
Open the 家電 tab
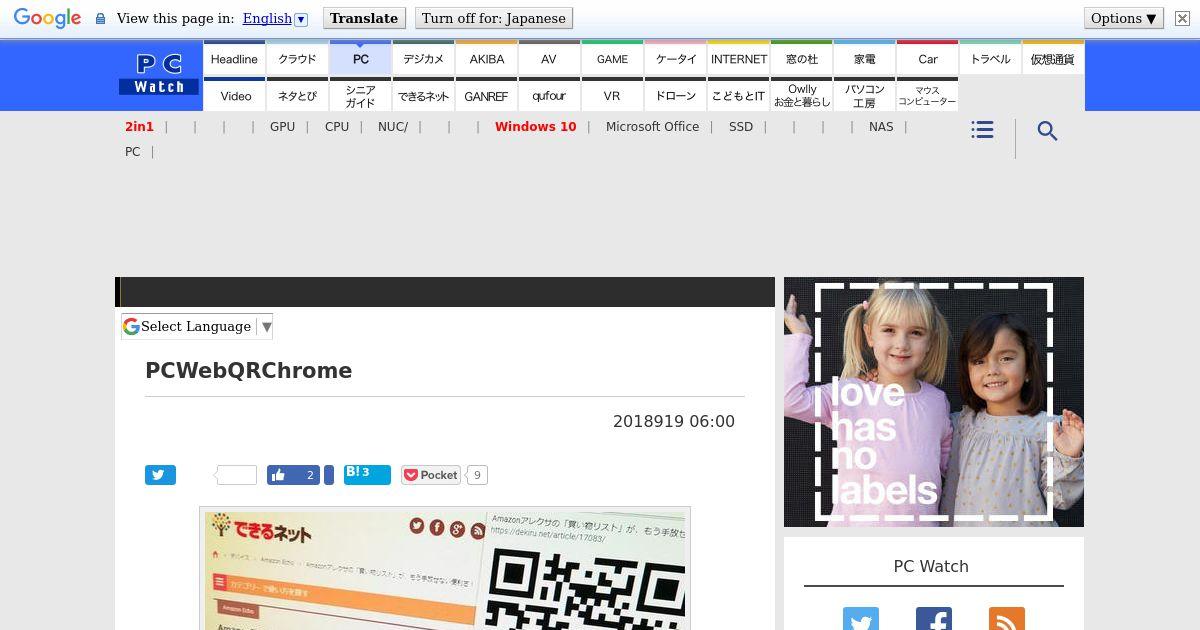click(864, 59)
